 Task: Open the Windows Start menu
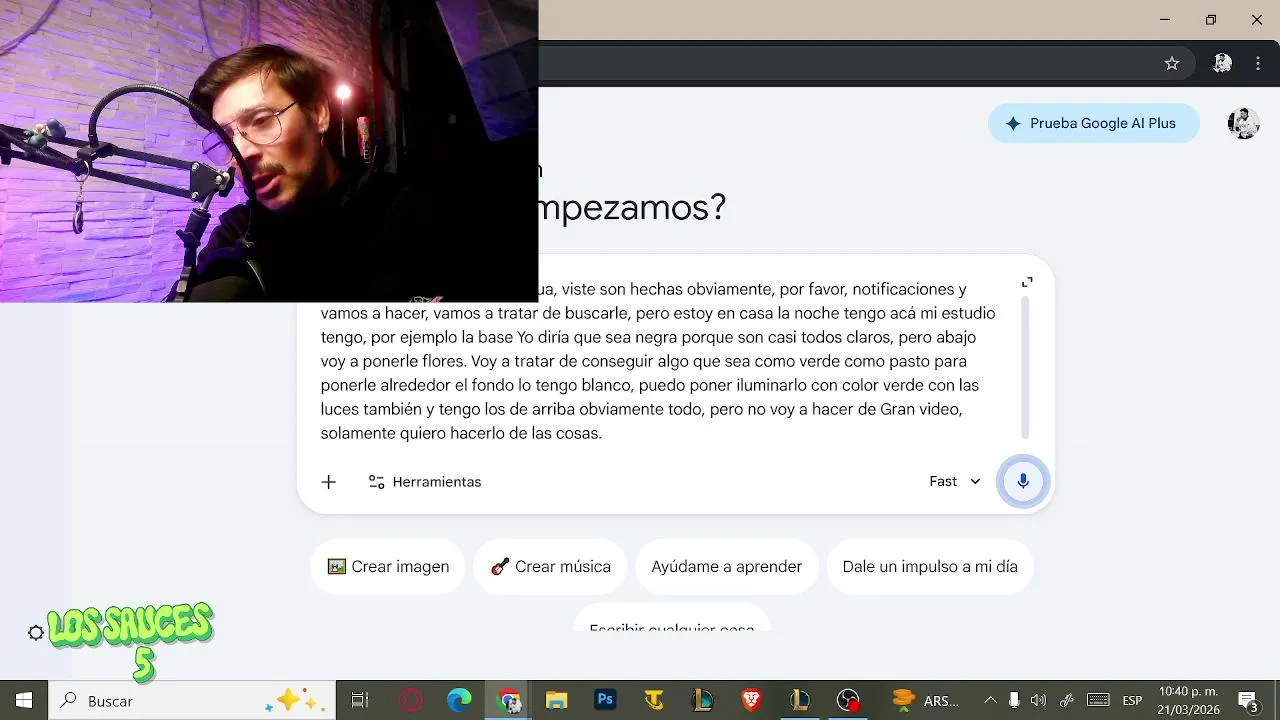tap(24, 701)
